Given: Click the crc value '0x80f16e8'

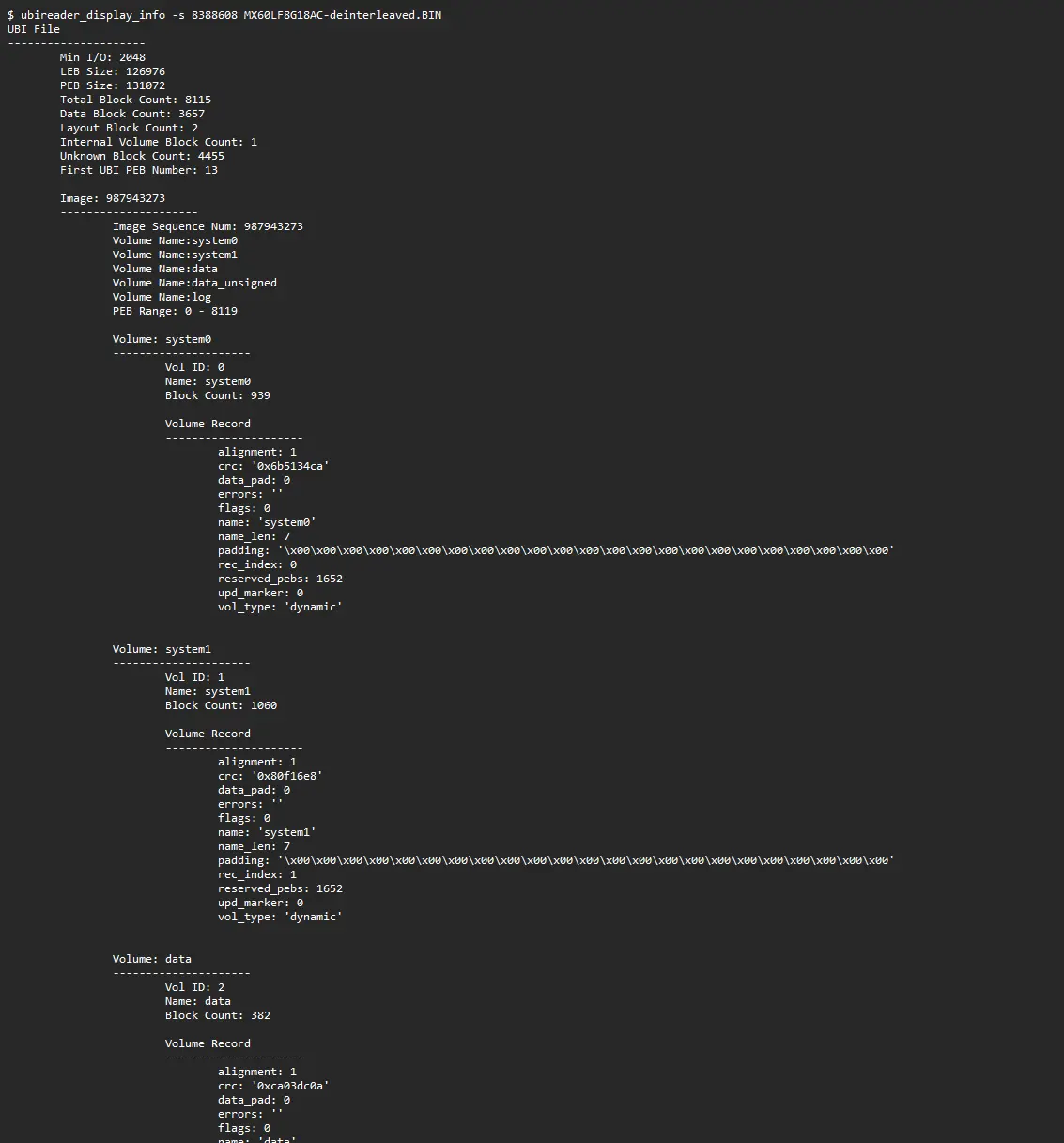Looking at the screenshot, I should tap(290, 776).
